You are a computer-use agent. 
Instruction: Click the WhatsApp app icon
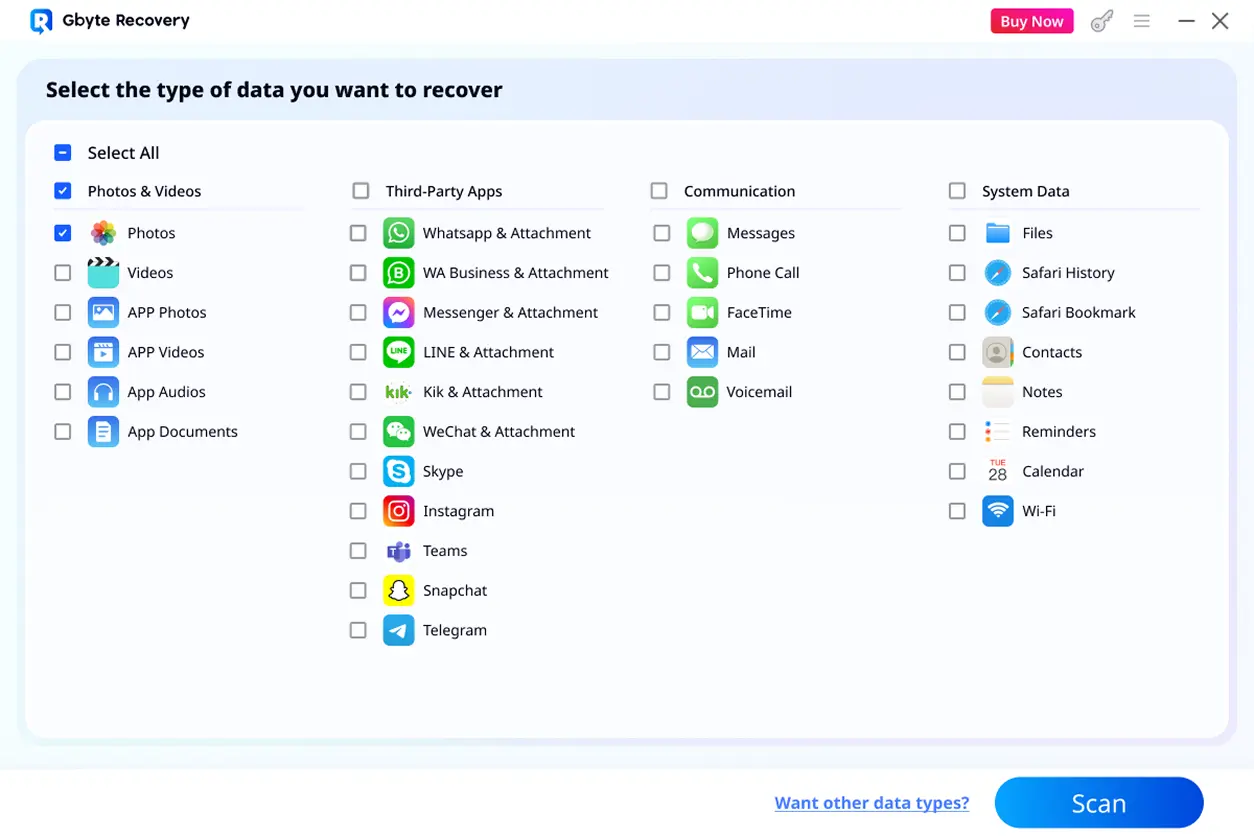coord(398,233)
